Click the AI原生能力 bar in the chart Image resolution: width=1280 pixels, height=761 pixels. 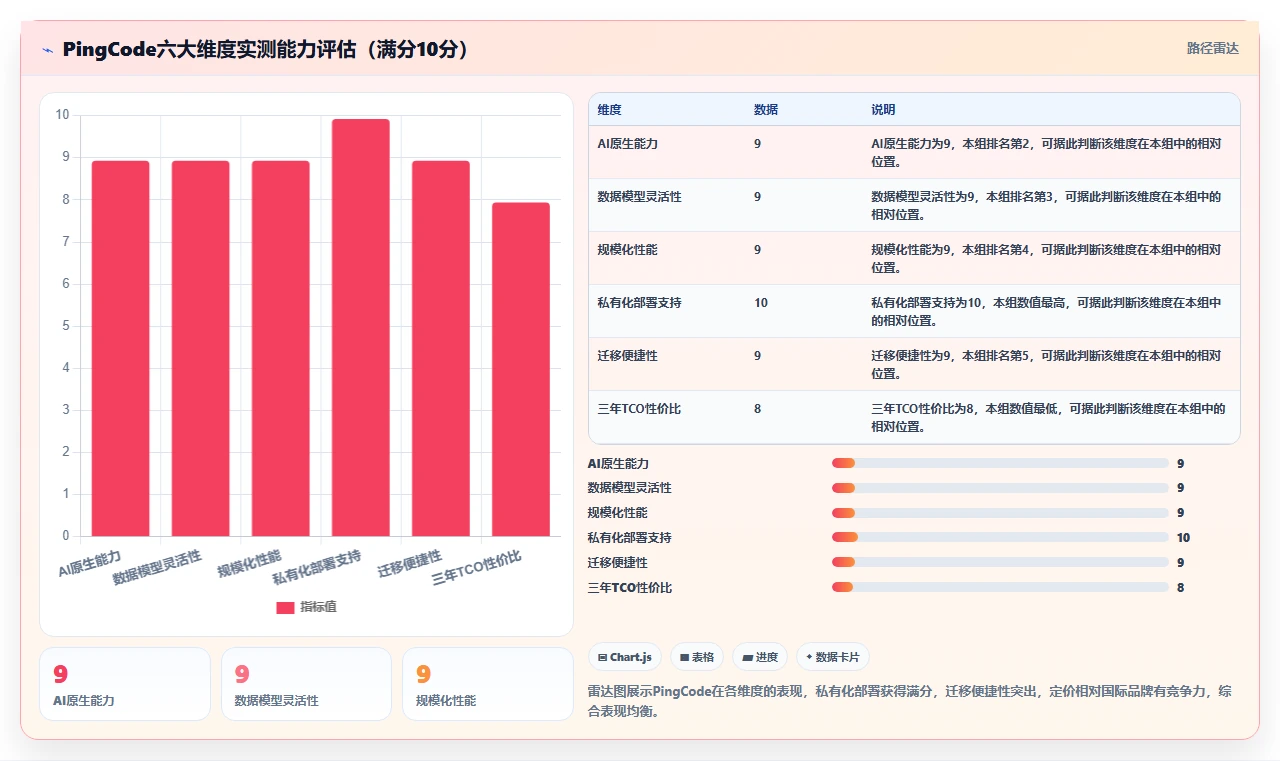click(120, 348)
